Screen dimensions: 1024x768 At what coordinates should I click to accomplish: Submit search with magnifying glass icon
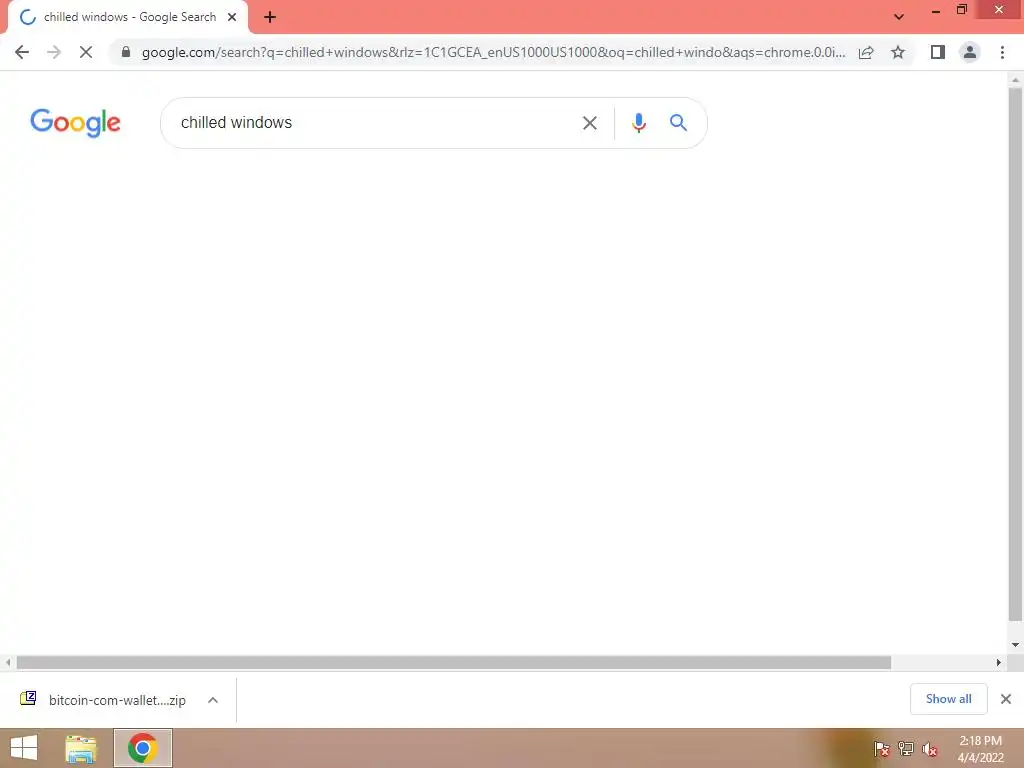(678, 123)
